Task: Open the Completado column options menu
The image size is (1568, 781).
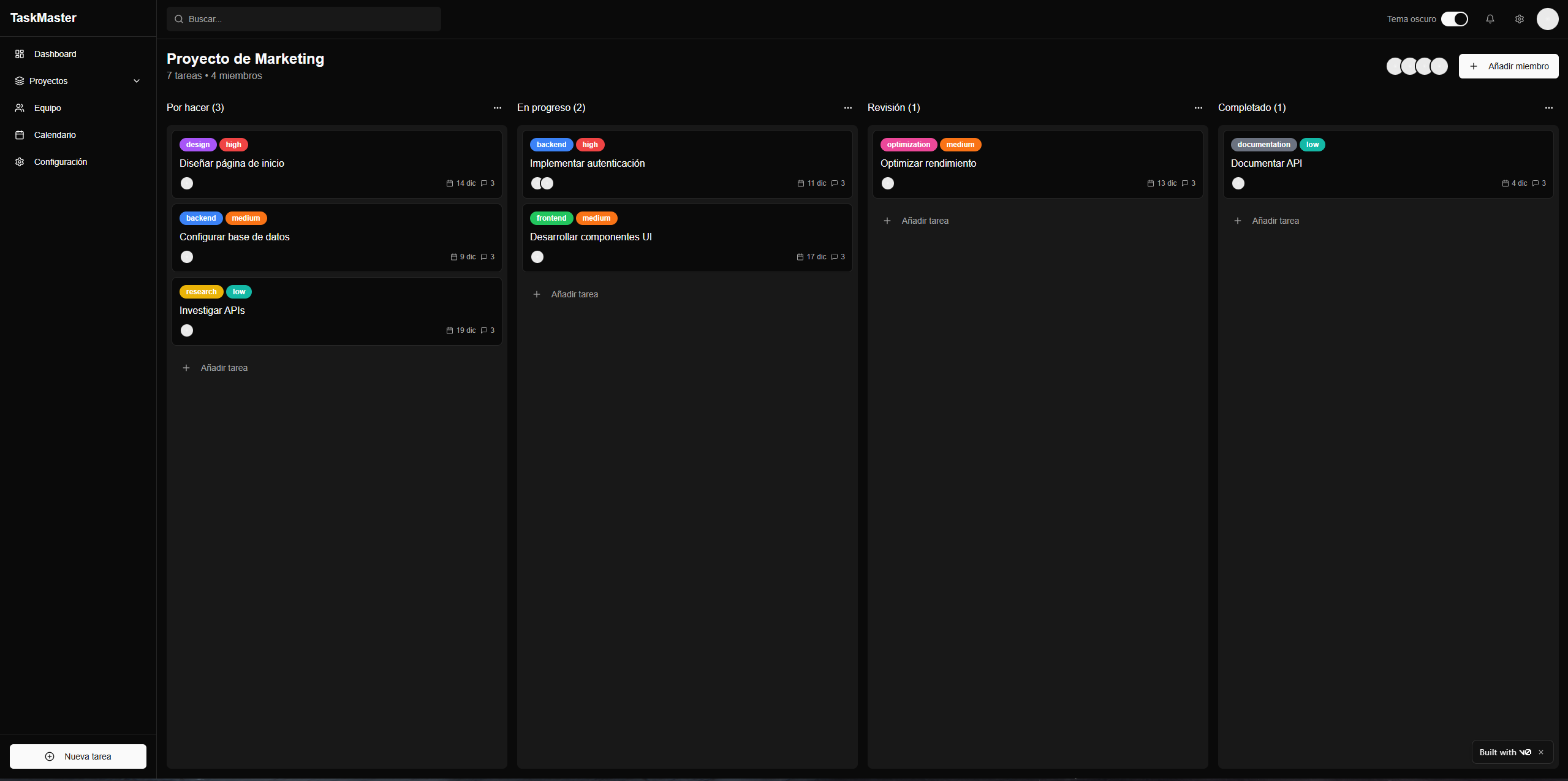Action: [x=1548, y=108]
